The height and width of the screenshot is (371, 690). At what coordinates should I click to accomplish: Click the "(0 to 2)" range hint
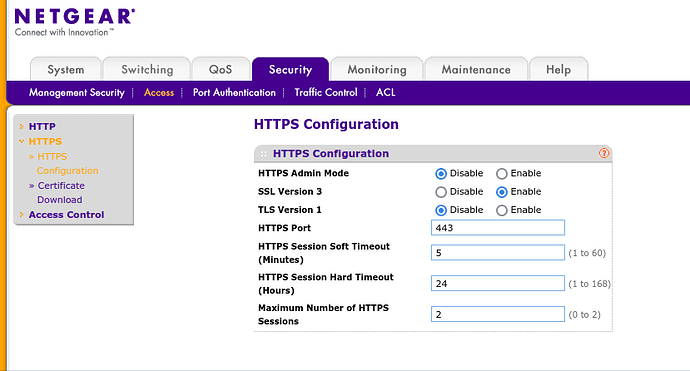pos(584,315)
